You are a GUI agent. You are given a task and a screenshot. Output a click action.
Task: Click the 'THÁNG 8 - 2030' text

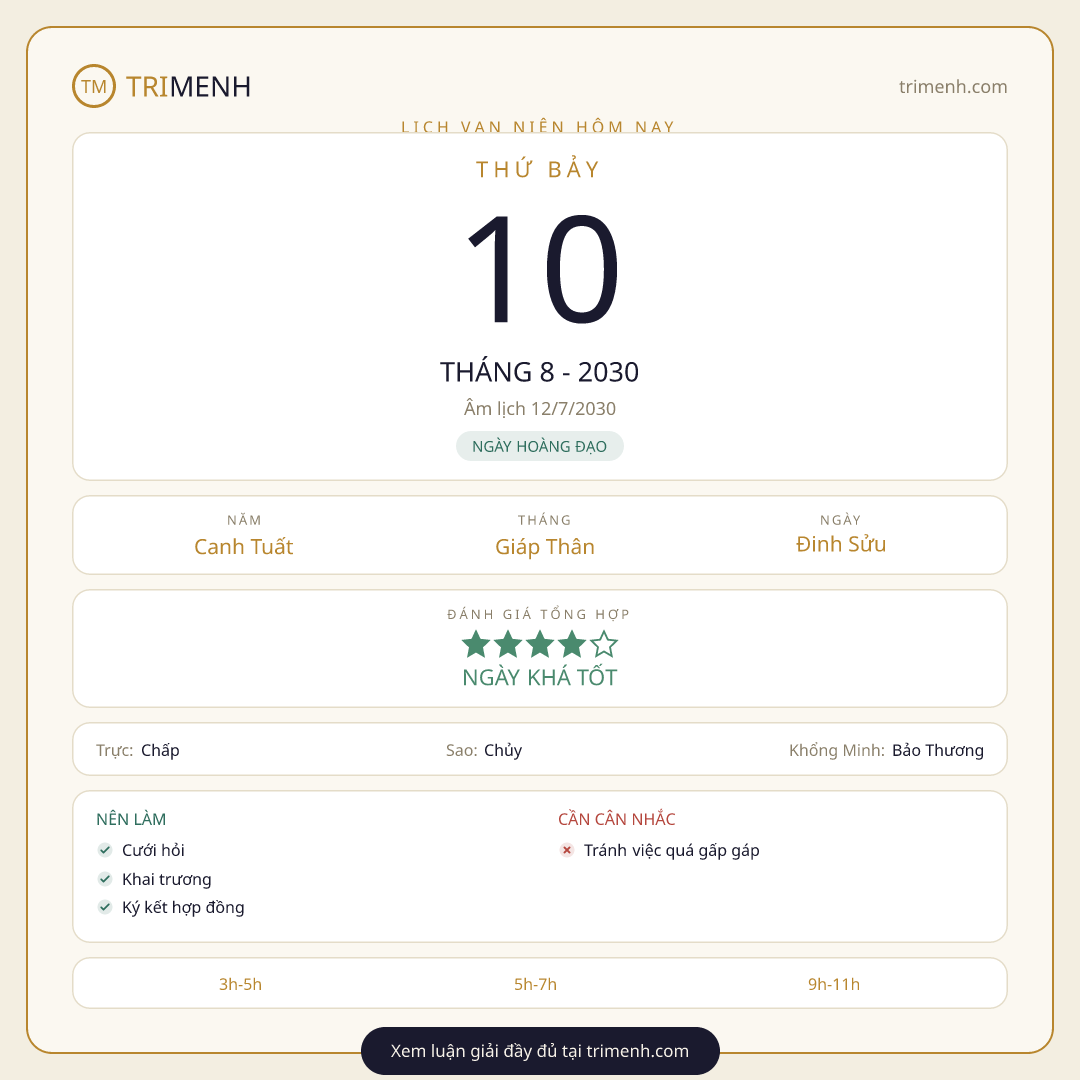[x=539, y=372]
